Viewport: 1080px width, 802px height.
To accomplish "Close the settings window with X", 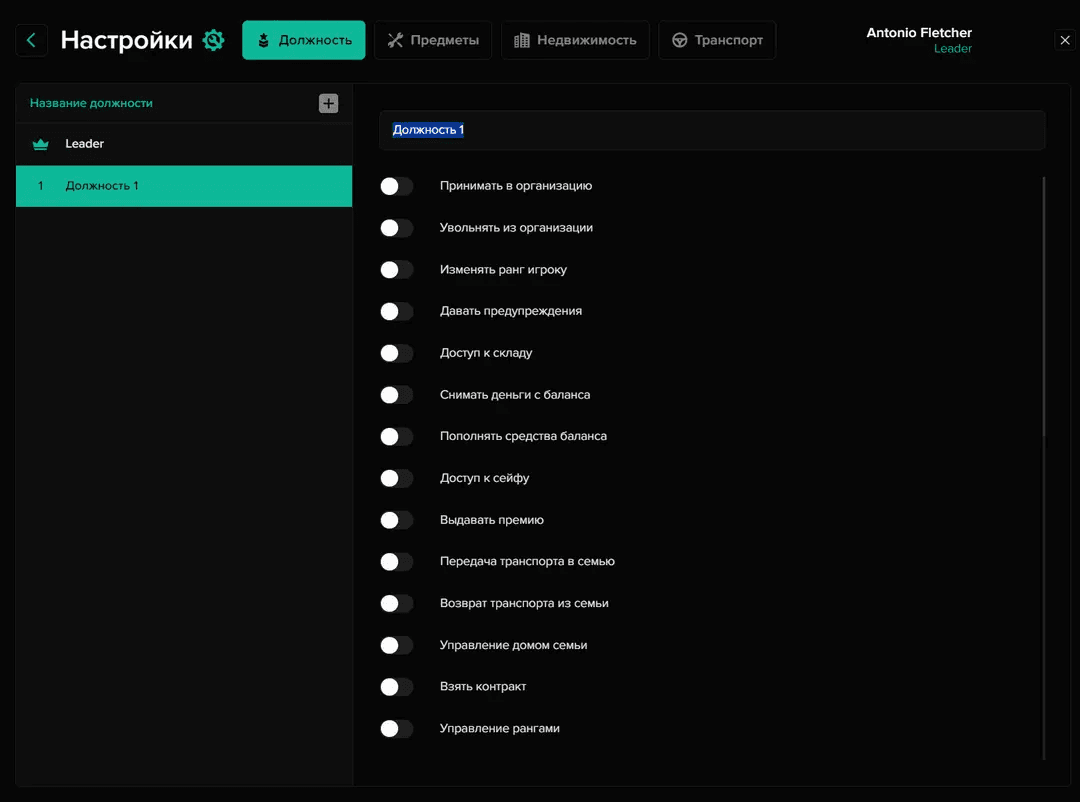I will pos(1064,40).
